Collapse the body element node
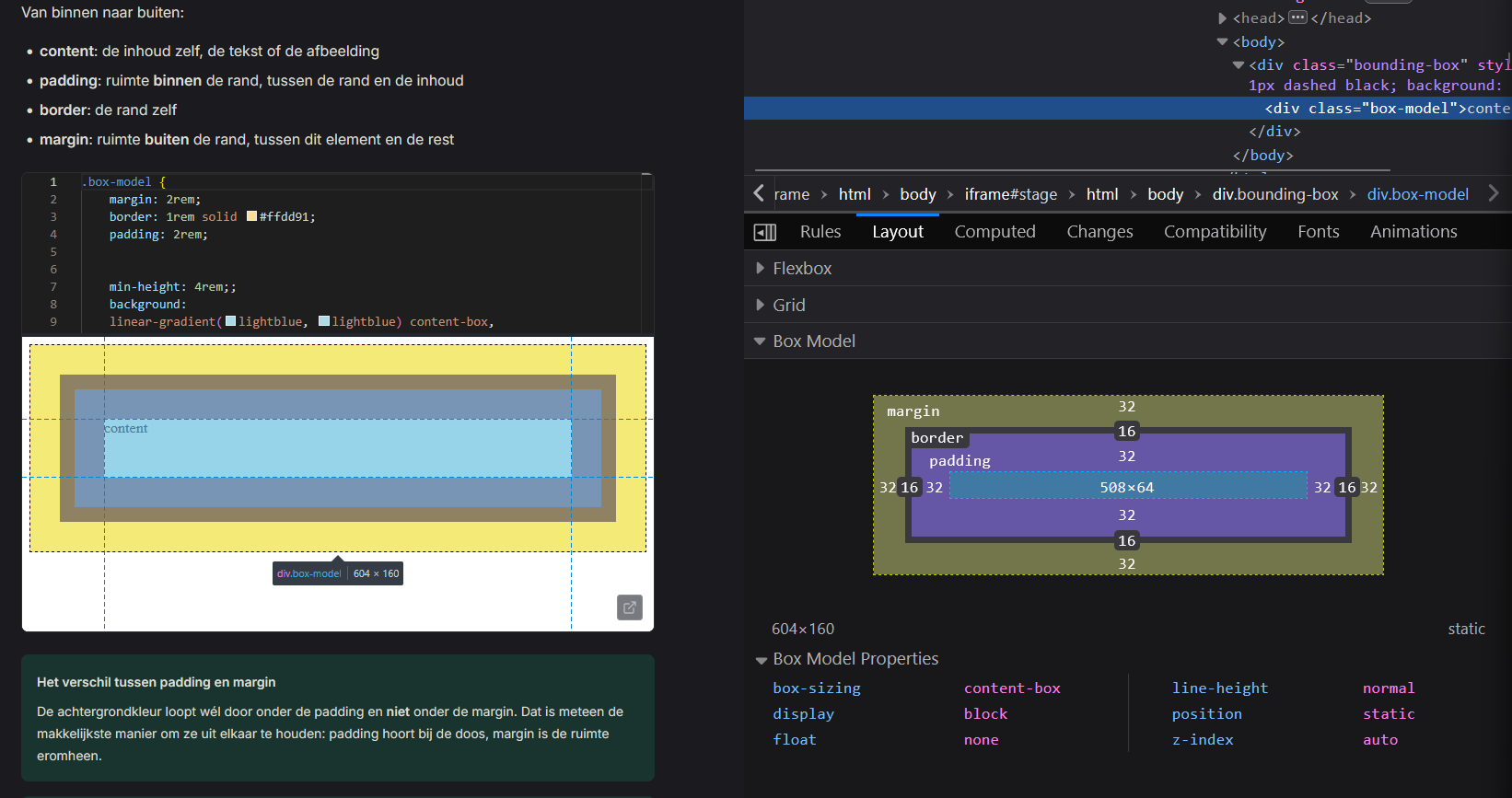Image resolution: width=1512 pixels, height=798 pixels. point(1222,42)
